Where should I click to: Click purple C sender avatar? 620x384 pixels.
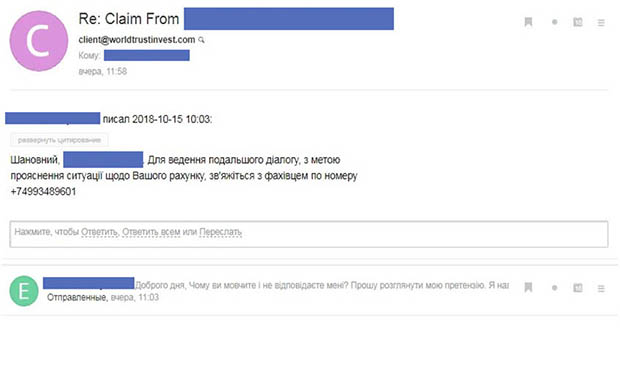tap(39, 41)
